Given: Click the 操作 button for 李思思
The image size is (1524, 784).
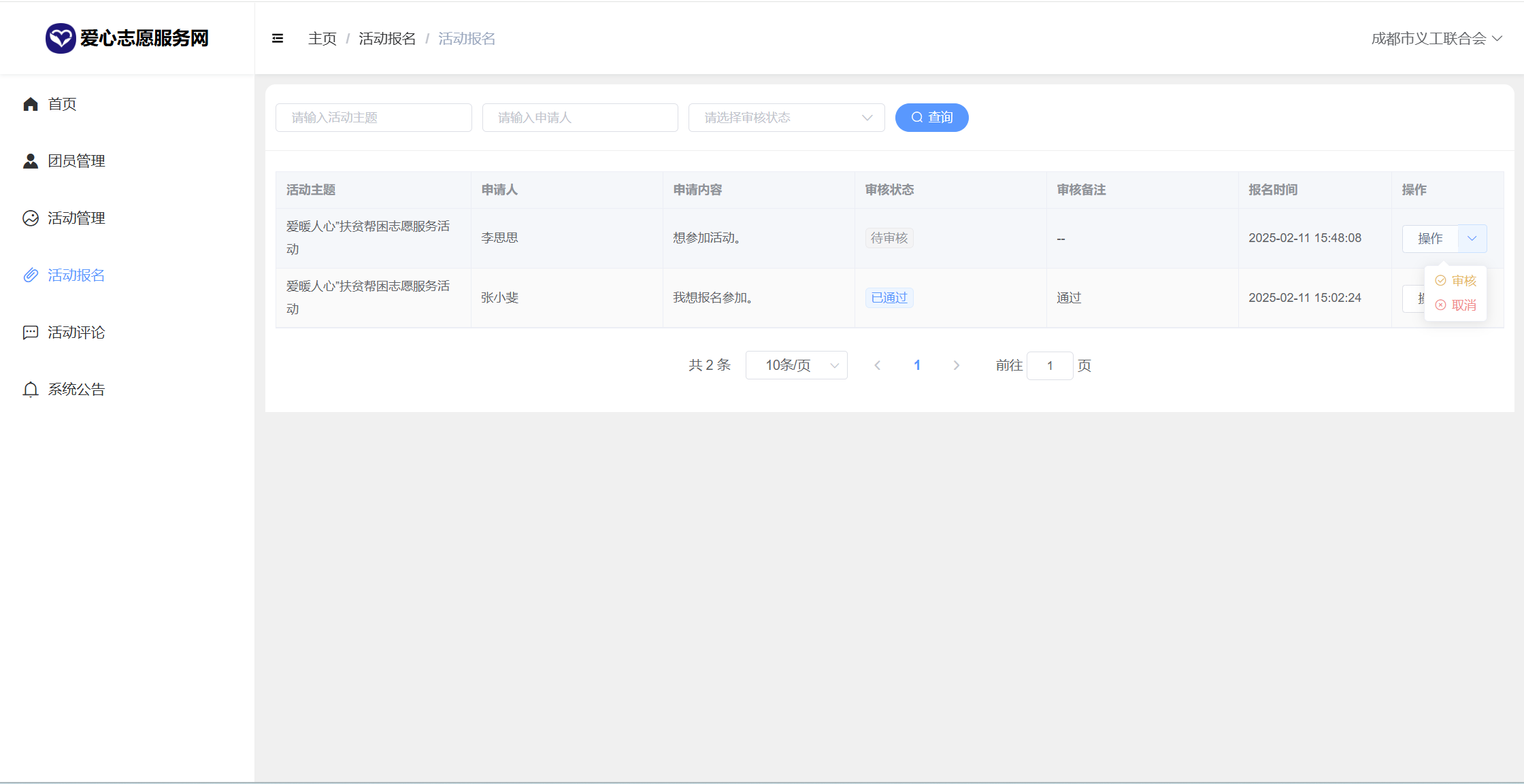Looking at the screenshot, I should pos(1430,239).
